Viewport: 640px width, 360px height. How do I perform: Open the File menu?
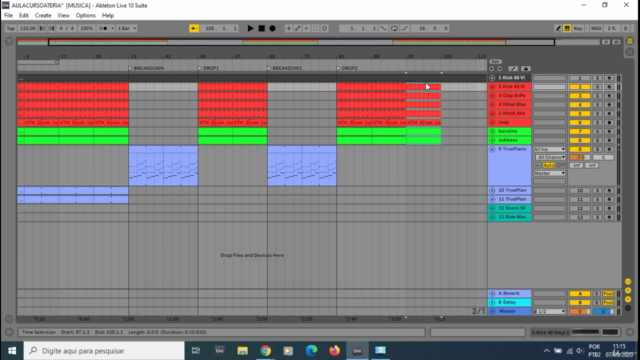8,16
